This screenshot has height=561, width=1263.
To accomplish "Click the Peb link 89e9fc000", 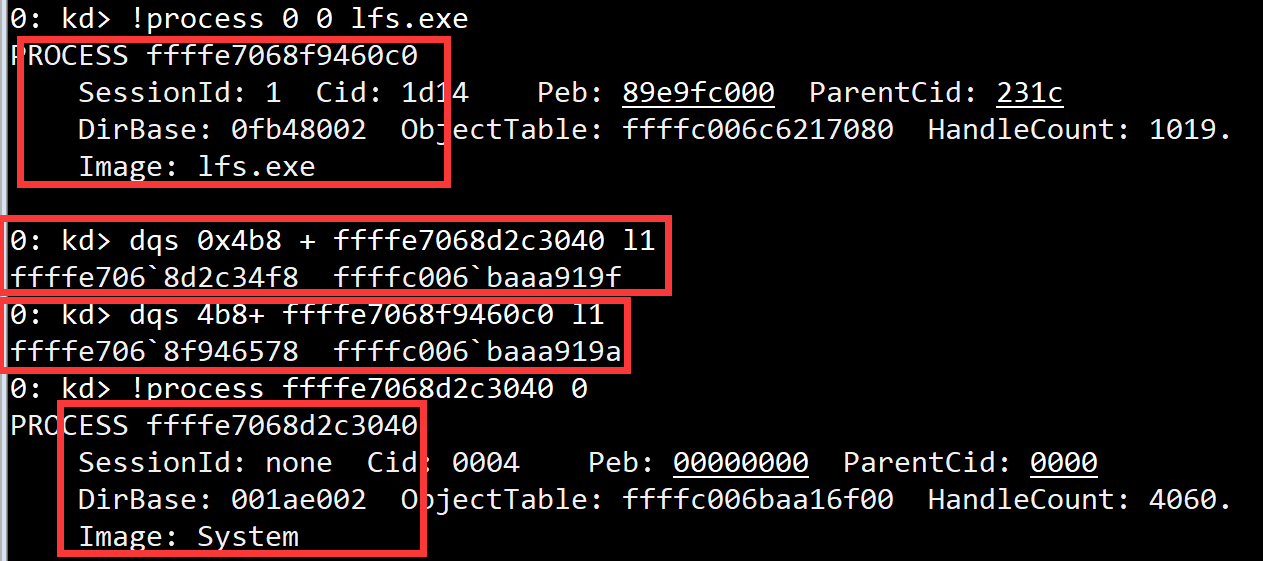I will tap(698, 93).
